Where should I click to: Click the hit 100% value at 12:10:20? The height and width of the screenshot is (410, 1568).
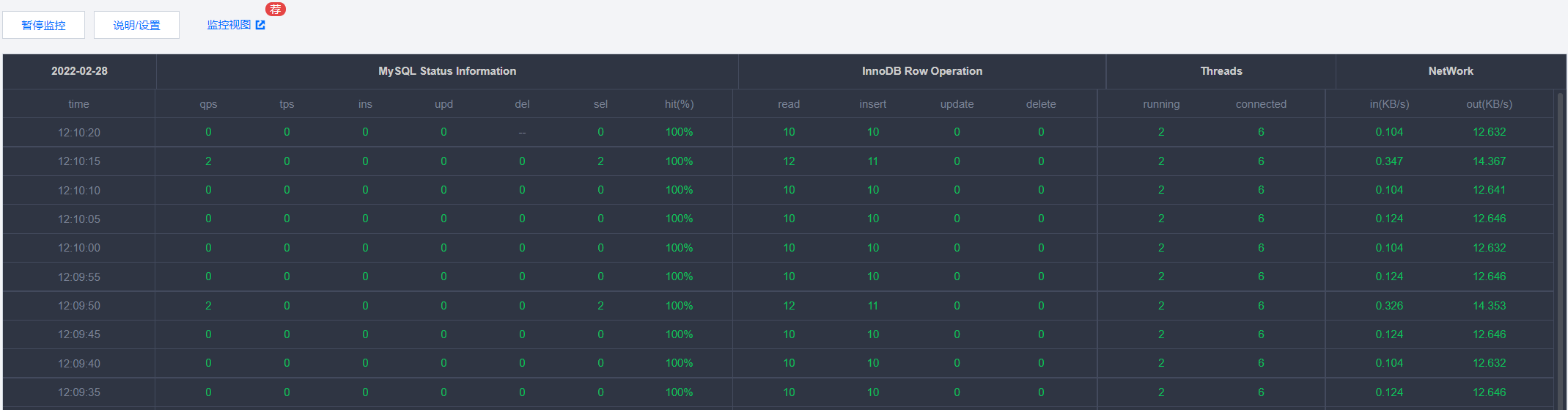679,132
